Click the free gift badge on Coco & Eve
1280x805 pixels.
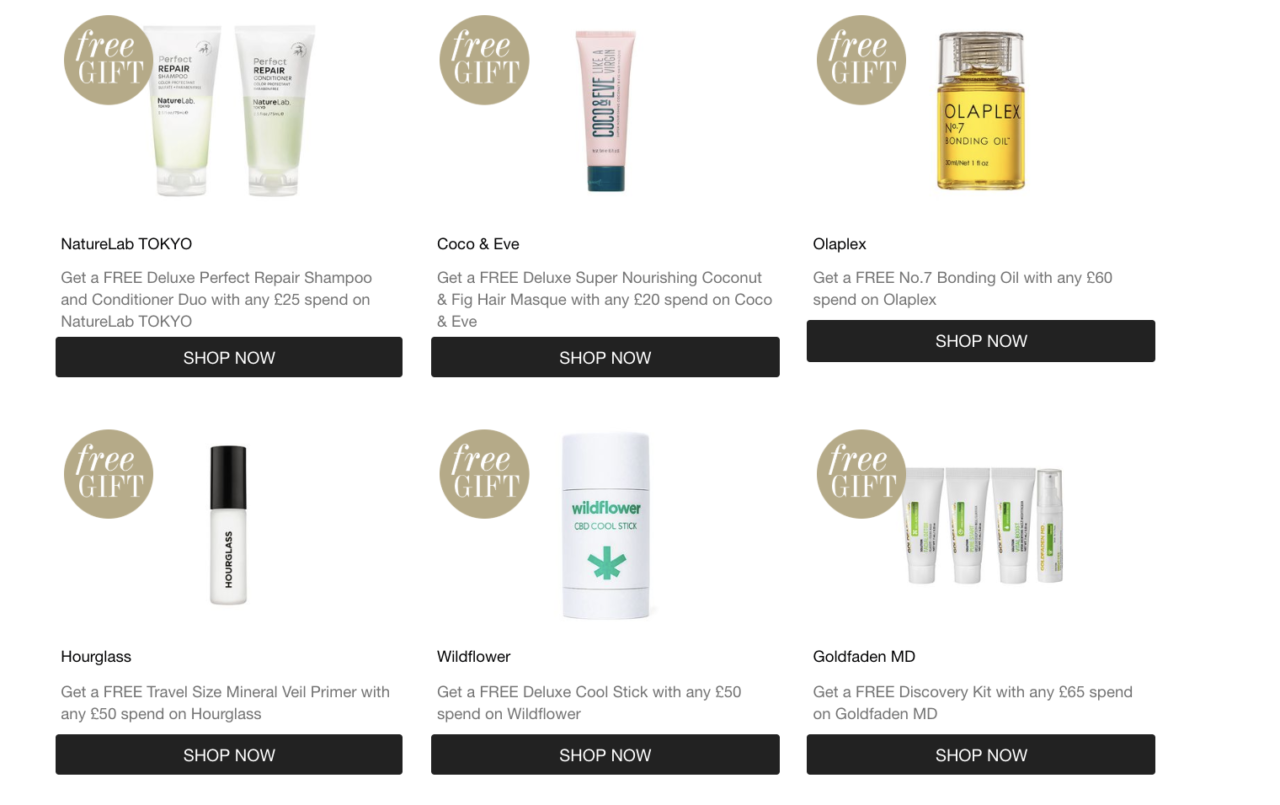484,60
